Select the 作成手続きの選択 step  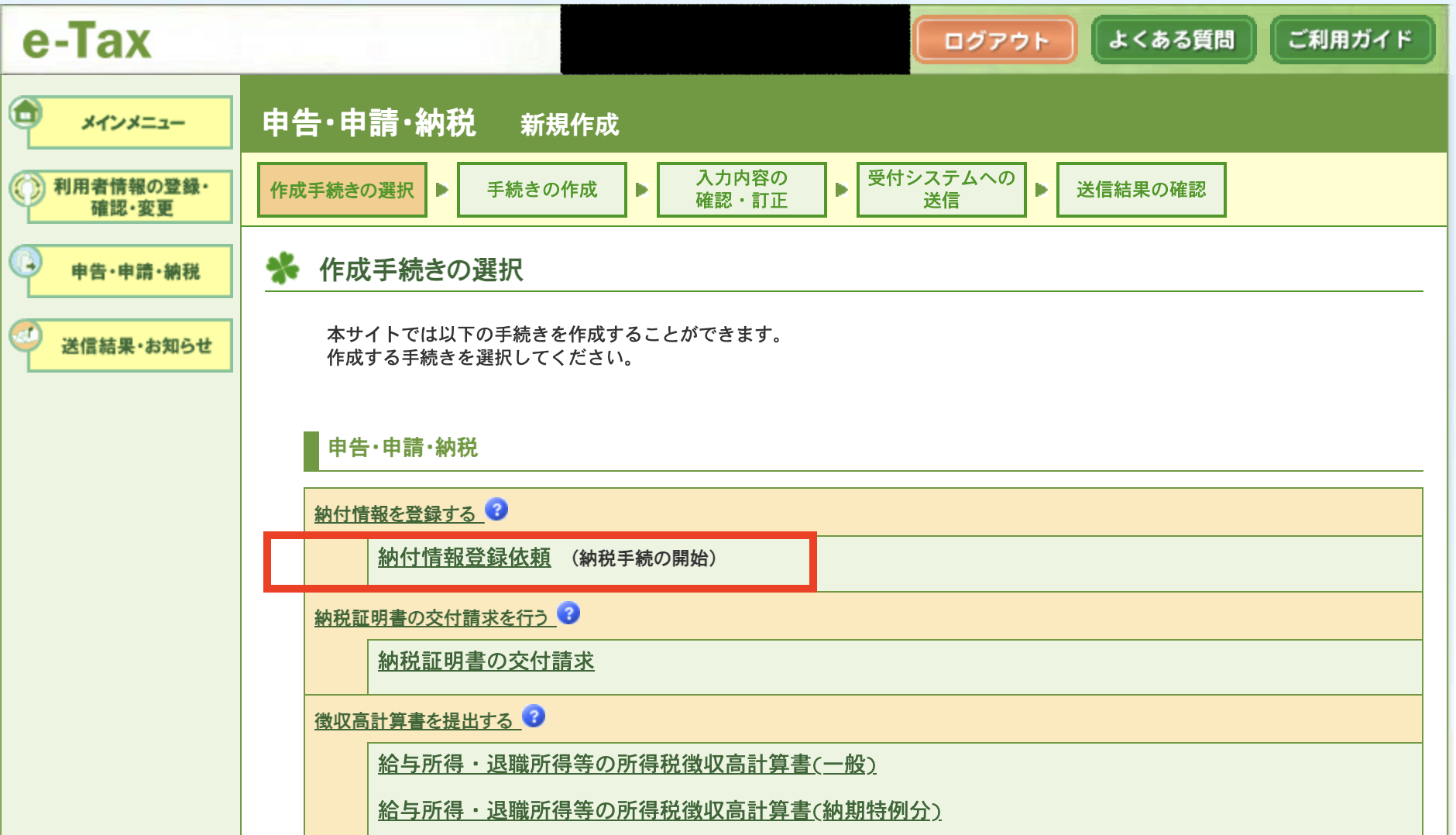[342, 190]
